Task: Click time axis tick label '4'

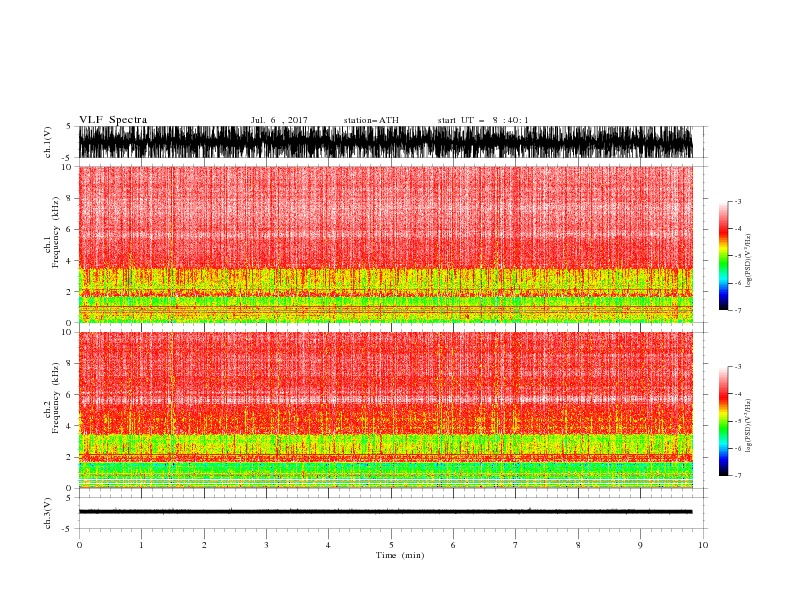Action: (x=328, y=545)
